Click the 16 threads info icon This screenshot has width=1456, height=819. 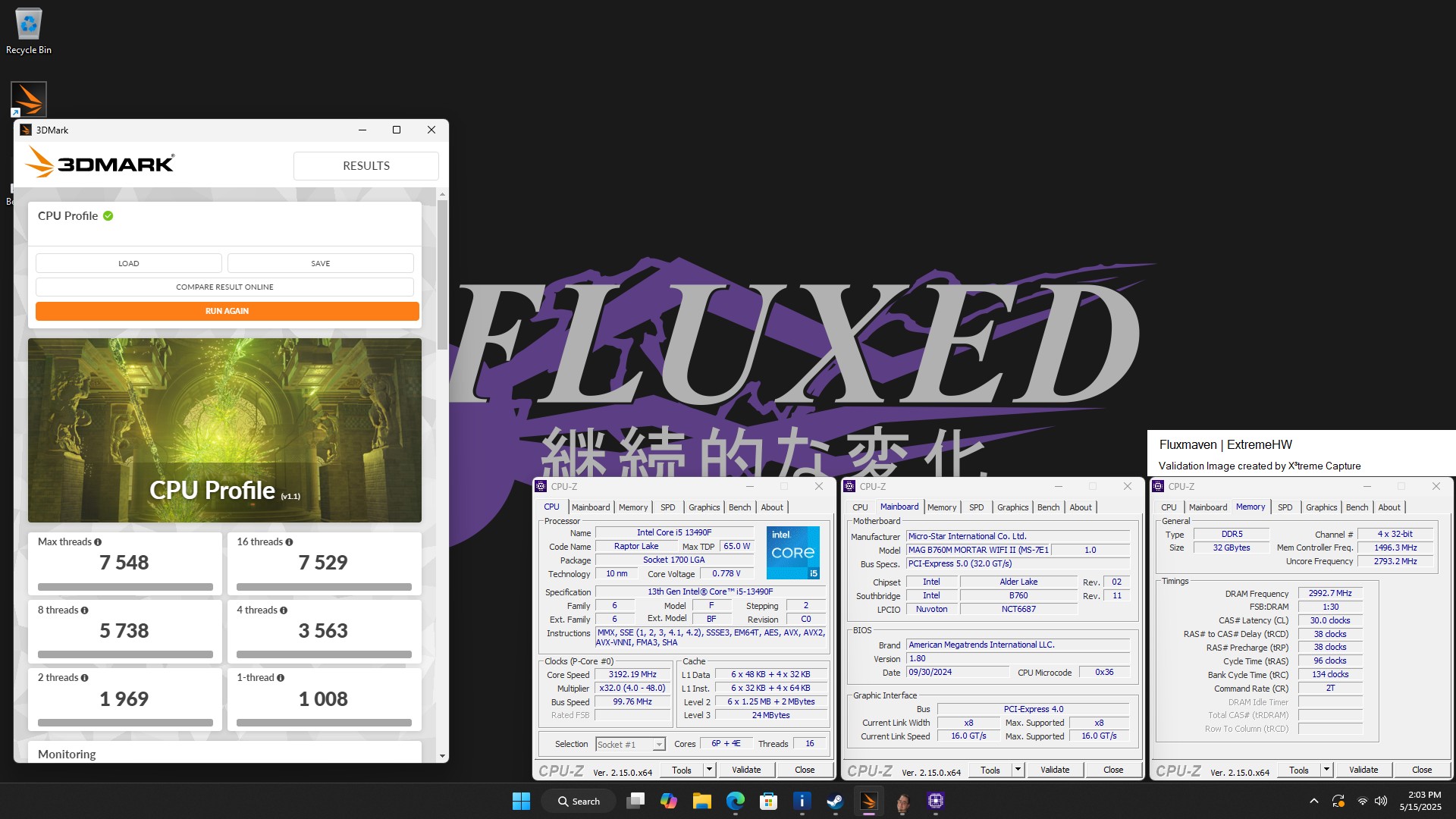(x=289, y=542)
